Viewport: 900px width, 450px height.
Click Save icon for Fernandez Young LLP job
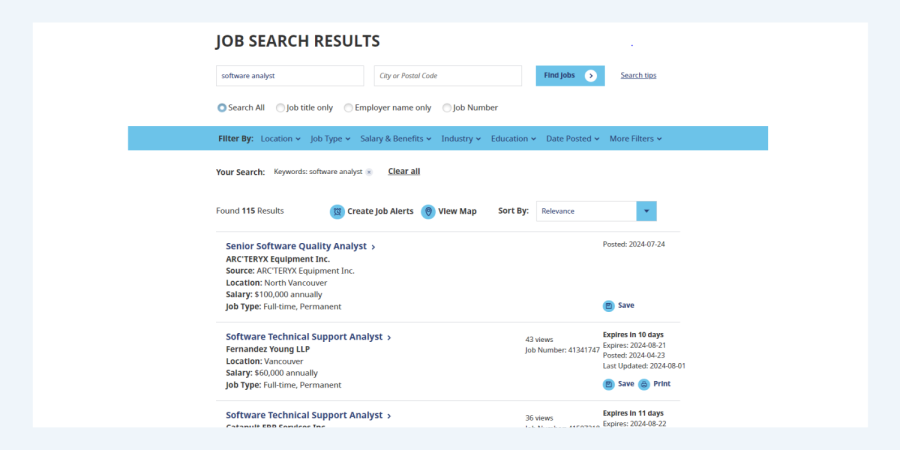(608, 384)
